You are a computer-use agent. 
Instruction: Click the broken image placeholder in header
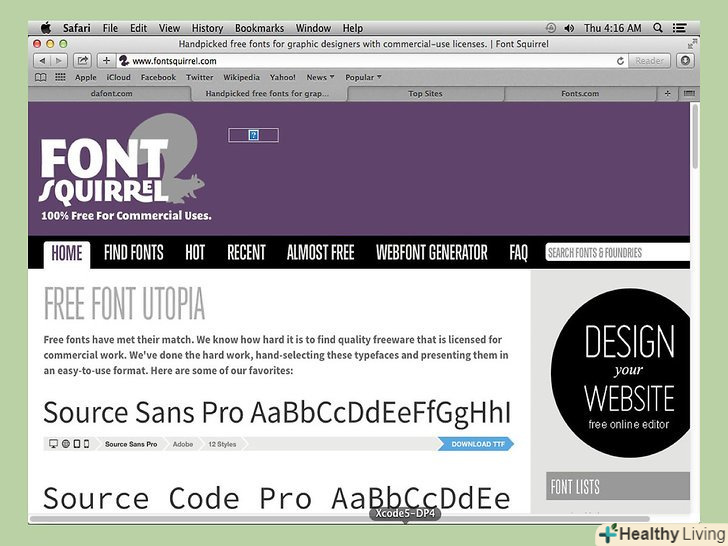pyautogui.click(x=253, y=135)
